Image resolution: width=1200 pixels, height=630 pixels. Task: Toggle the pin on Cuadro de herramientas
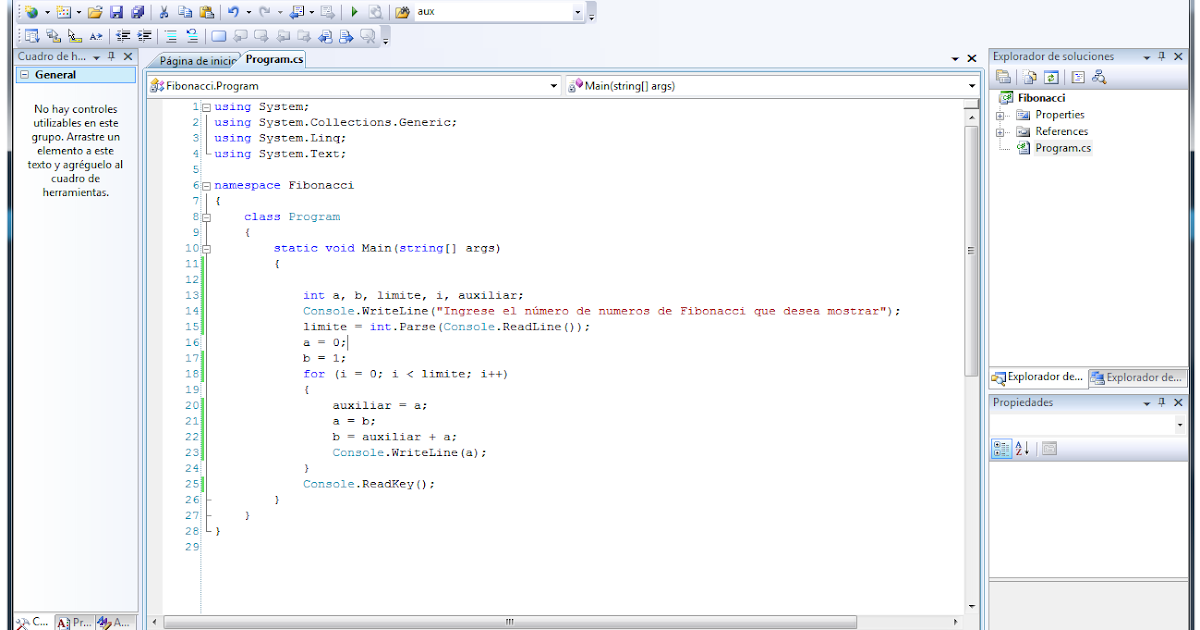109,56
